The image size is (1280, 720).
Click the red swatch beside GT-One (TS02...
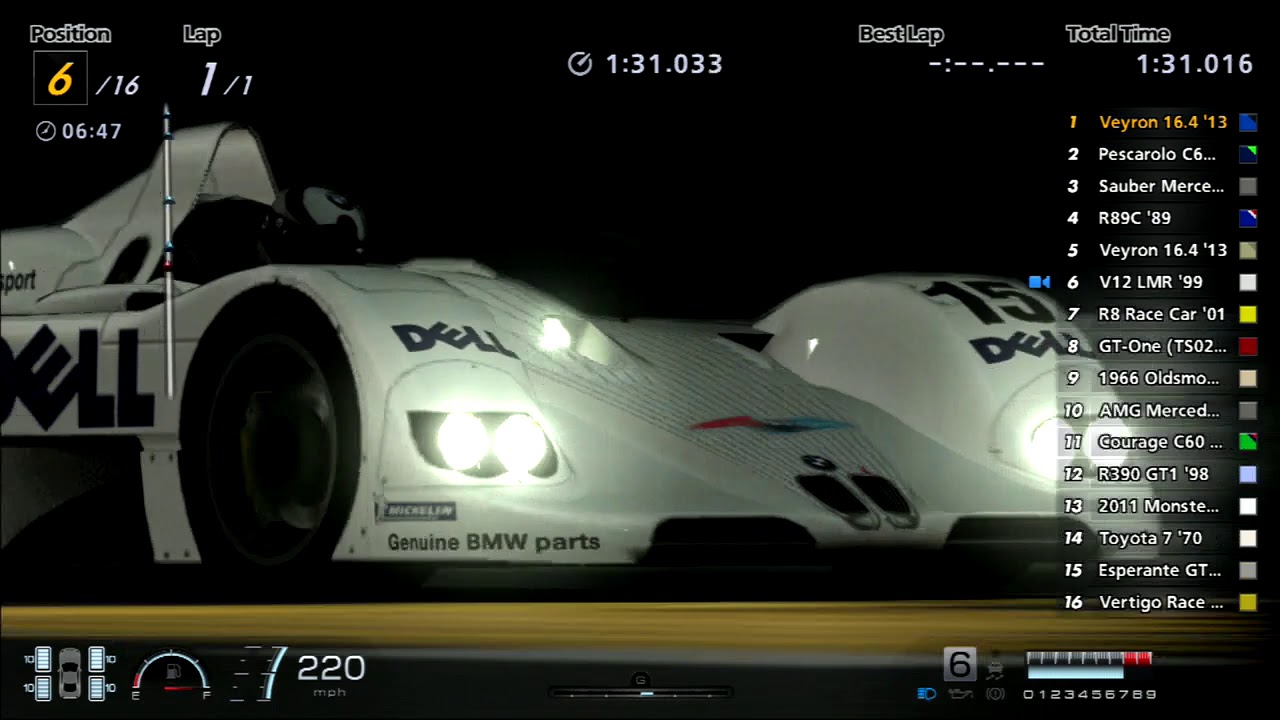(x=1248, y=346)
